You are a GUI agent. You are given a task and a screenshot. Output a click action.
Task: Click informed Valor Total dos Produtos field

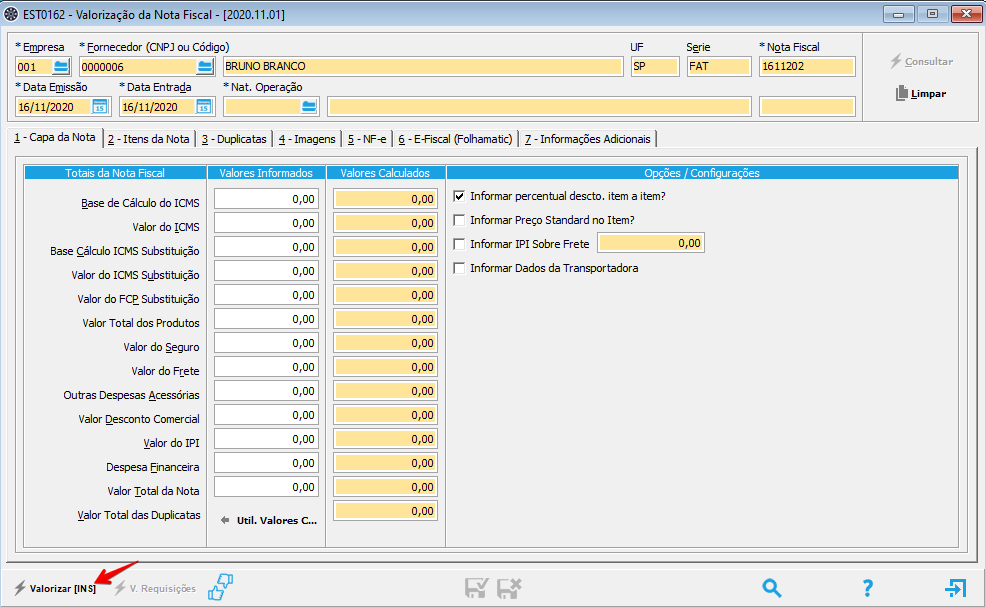tap(267, 319)
